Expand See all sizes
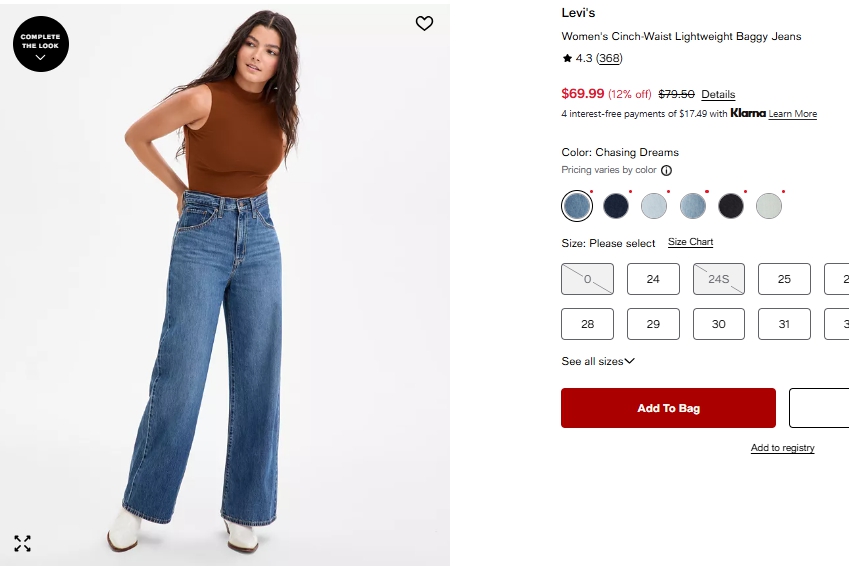 (x=598, y=361)
